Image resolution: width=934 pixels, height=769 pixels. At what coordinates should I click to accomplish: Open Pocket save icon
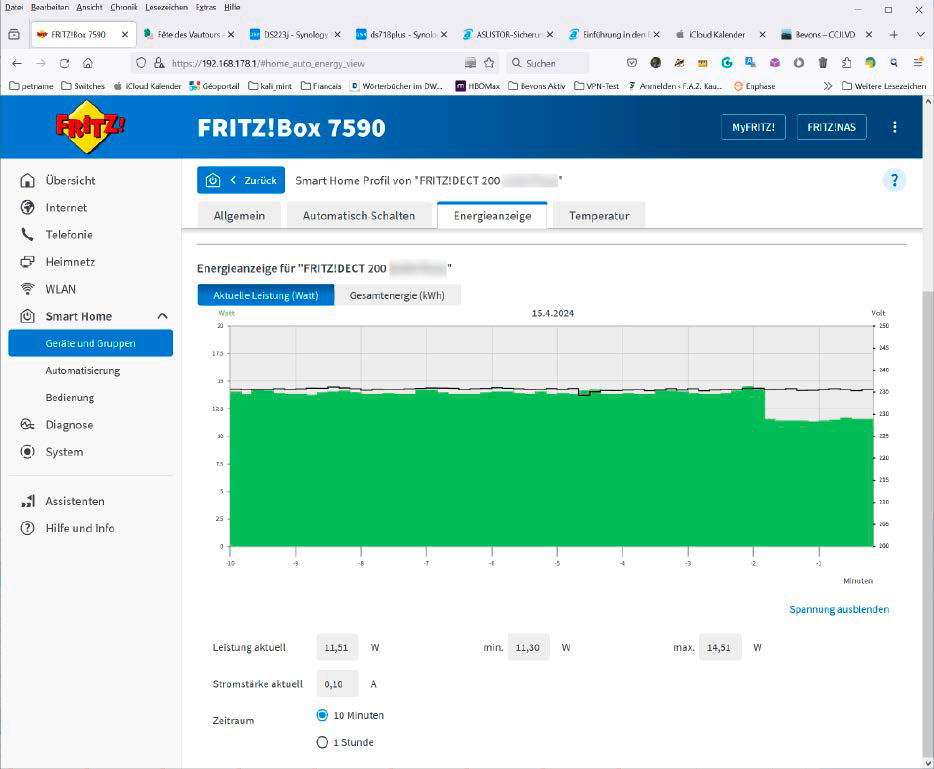point(632,63)
